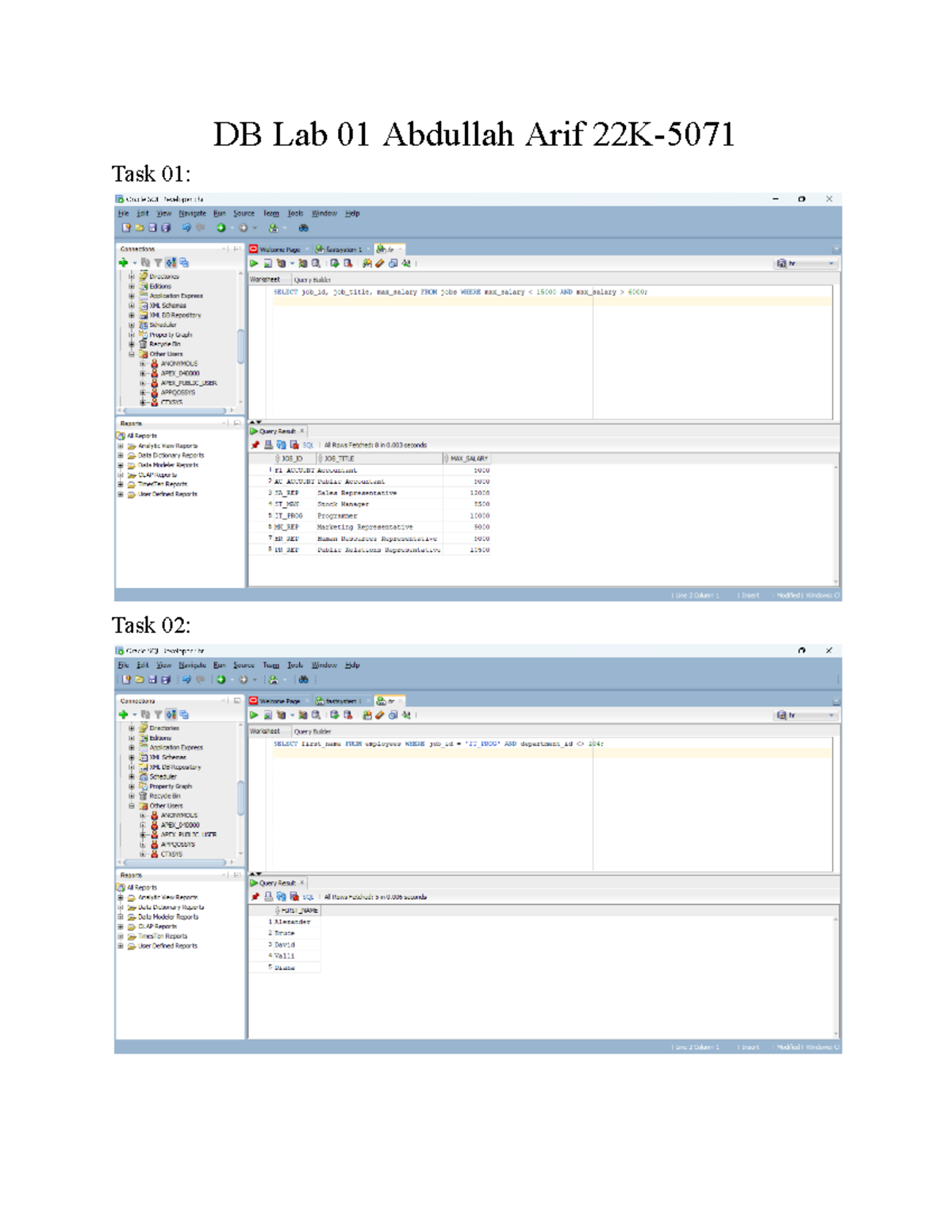Click the print icon in Task 01 Query Result toolbar
This screenshot has height=1232, width=952.
[x=268, y=445]
